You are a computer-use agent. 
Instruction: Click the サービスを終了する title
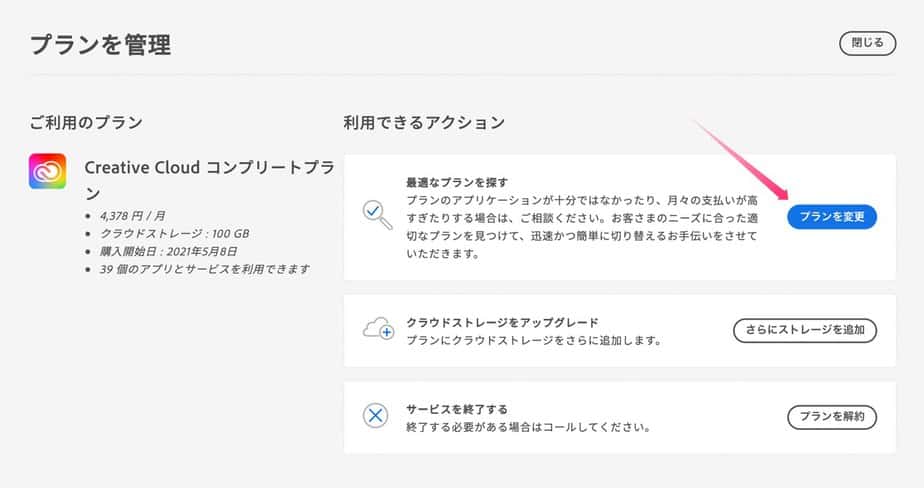point(457,409)
